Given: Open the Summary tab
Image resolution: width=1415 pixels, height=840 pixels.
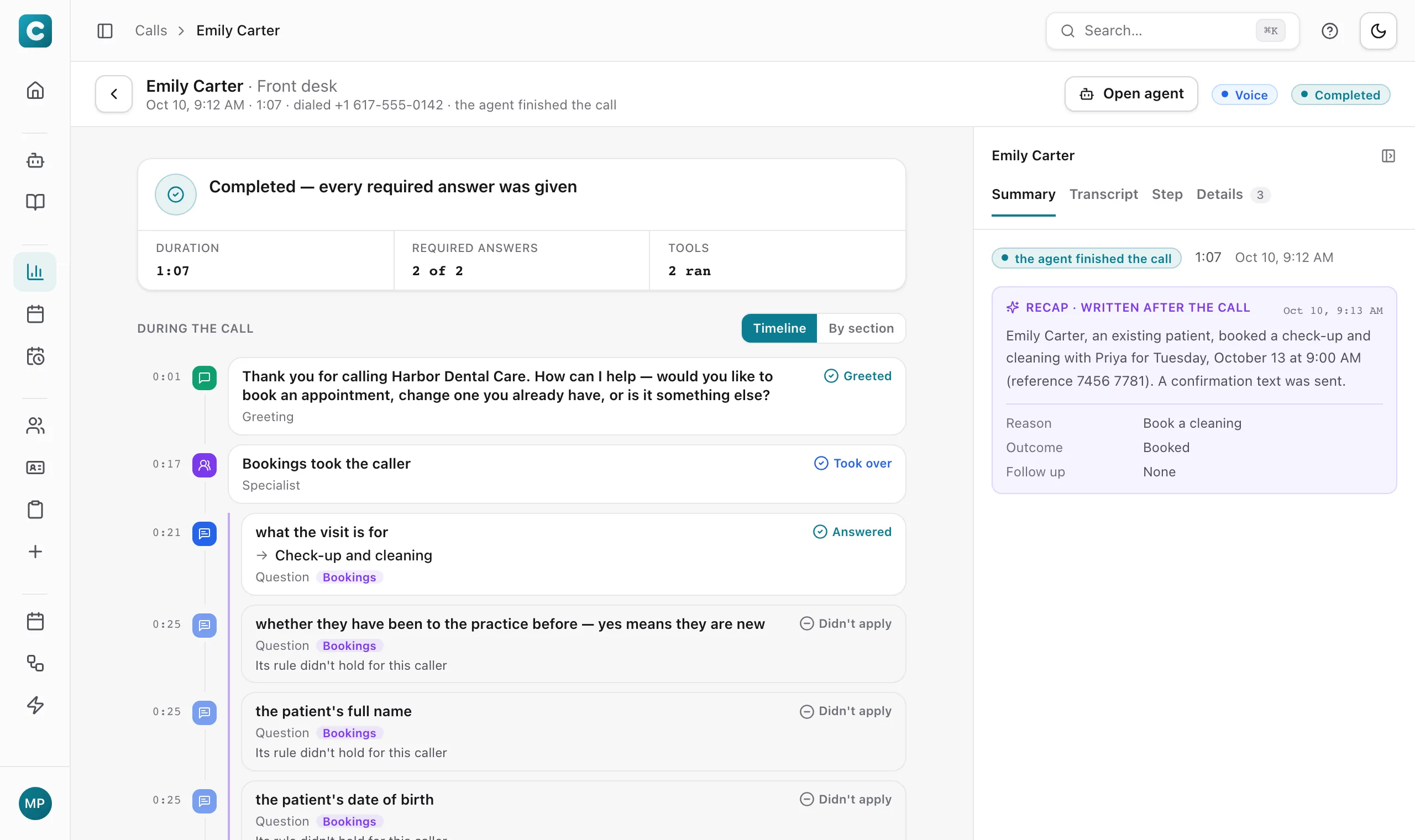Looking at the screenshot, I should pyautogui.click(x=1023, y=195).
